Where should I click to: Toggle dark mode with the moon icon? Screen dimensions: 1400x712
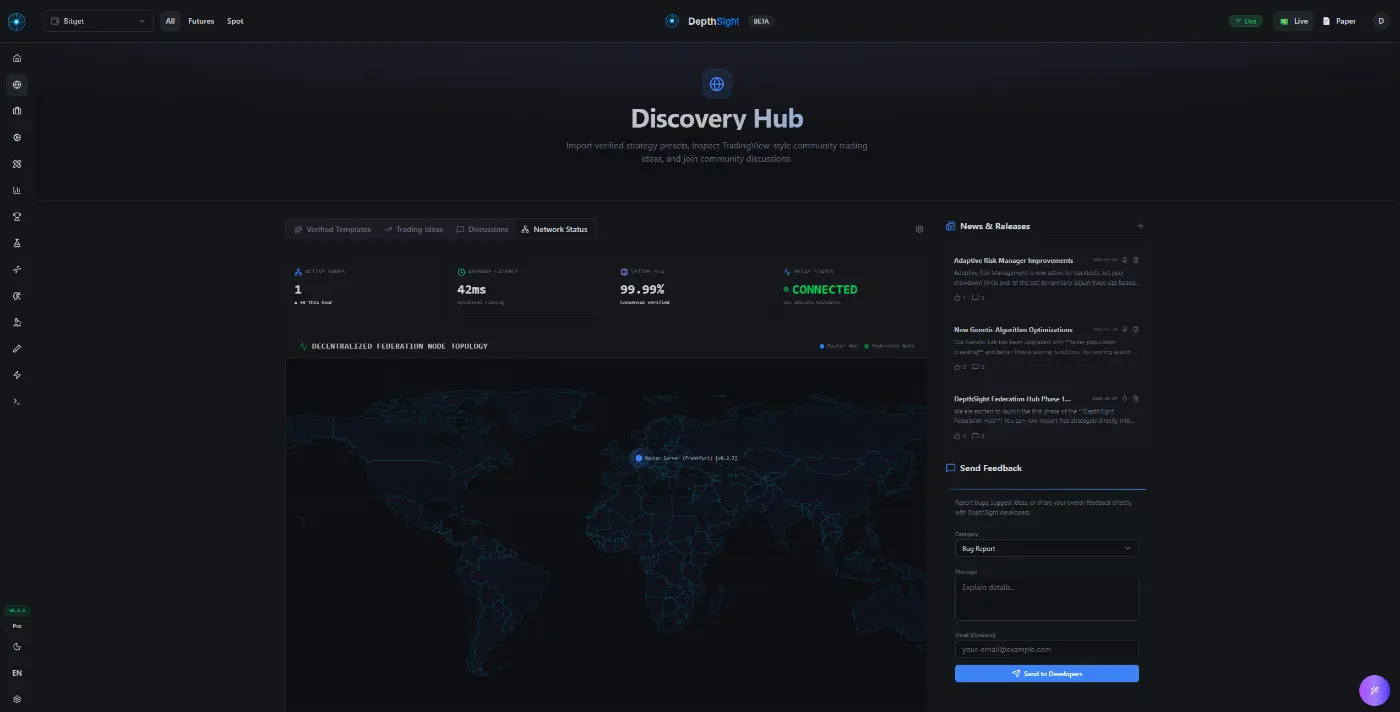17,647
